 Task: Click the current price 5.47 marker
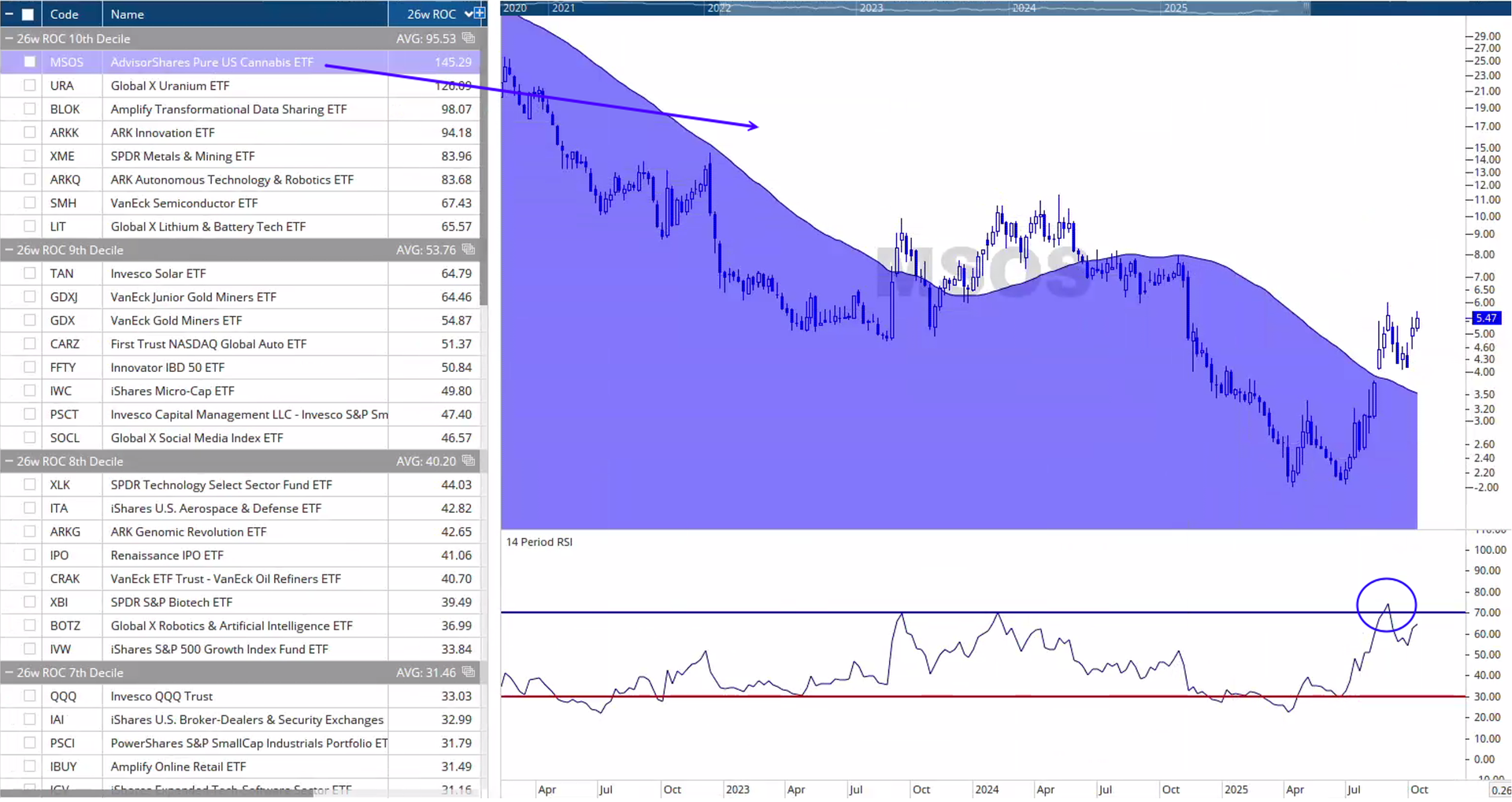click(x=1486, y=318)
